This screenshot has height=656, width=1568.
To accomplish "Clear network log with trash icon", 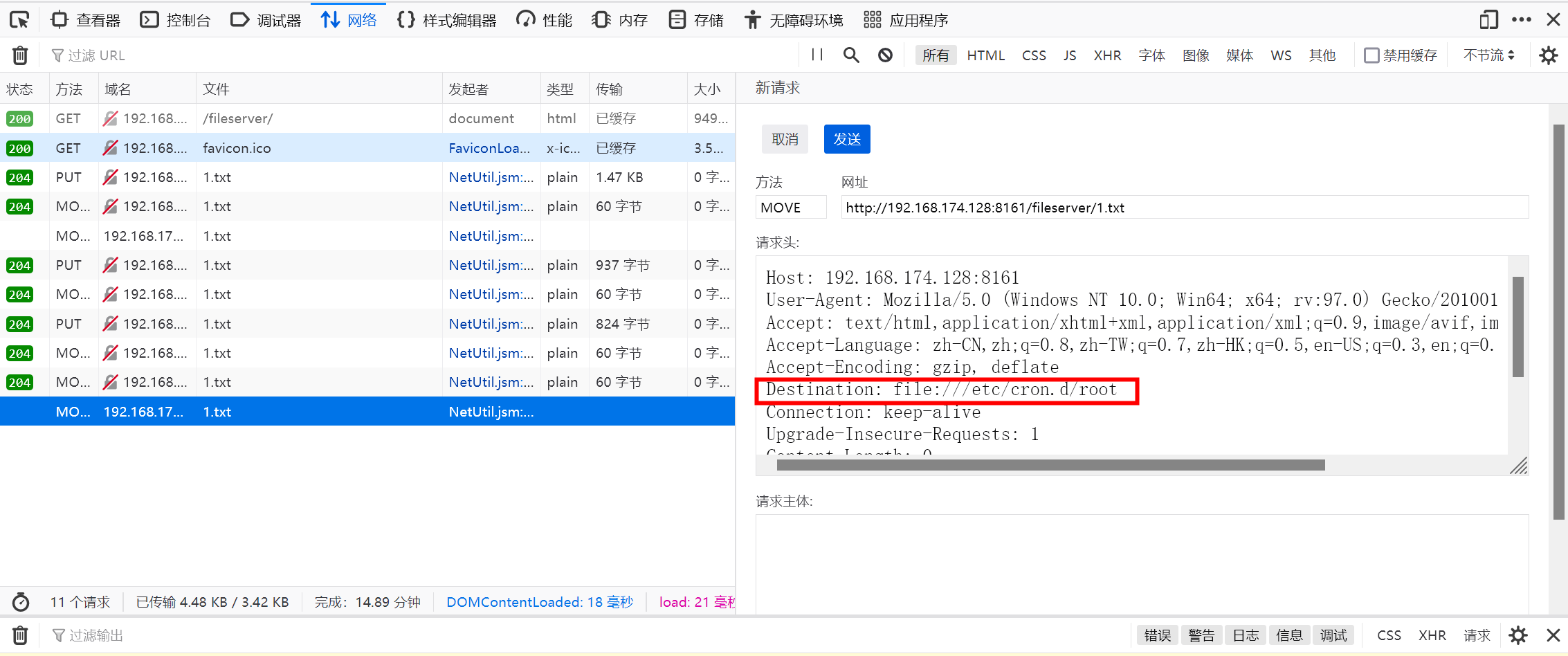I will click(x=20, y=55).
